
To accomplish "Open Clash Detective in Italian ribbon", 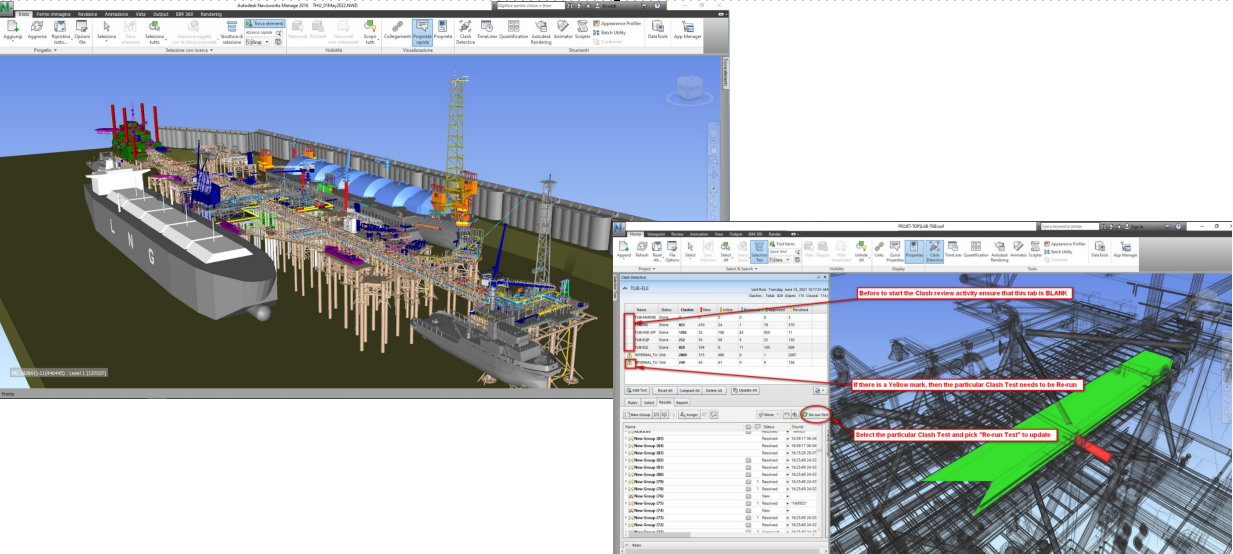I will (x=465, y=31).
